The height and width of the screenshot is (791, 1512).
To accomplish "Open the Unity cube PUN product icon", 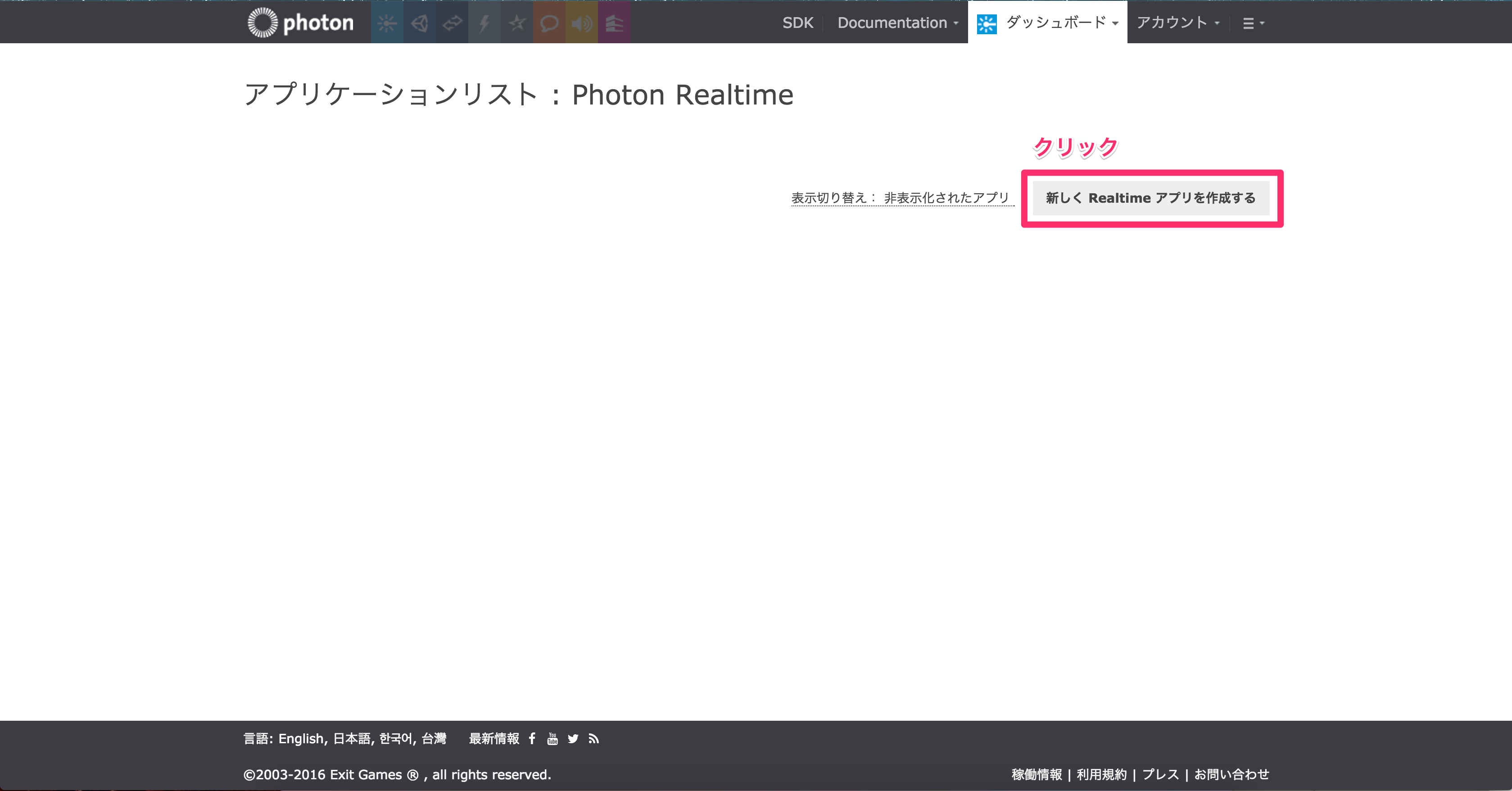I will click(419, 23).
